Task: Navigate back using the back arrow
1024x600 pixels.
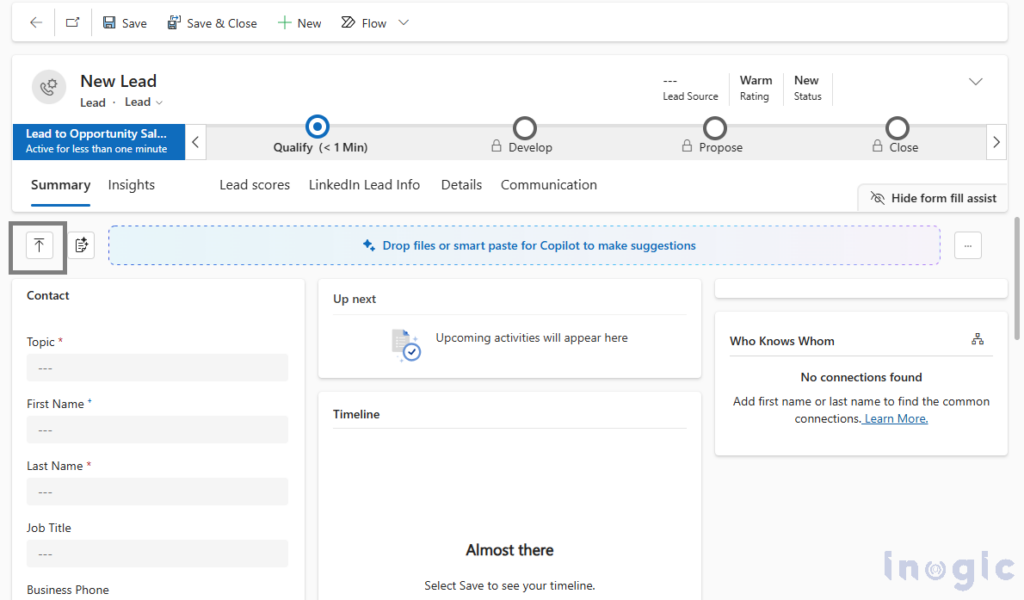Action: (35, 22)
